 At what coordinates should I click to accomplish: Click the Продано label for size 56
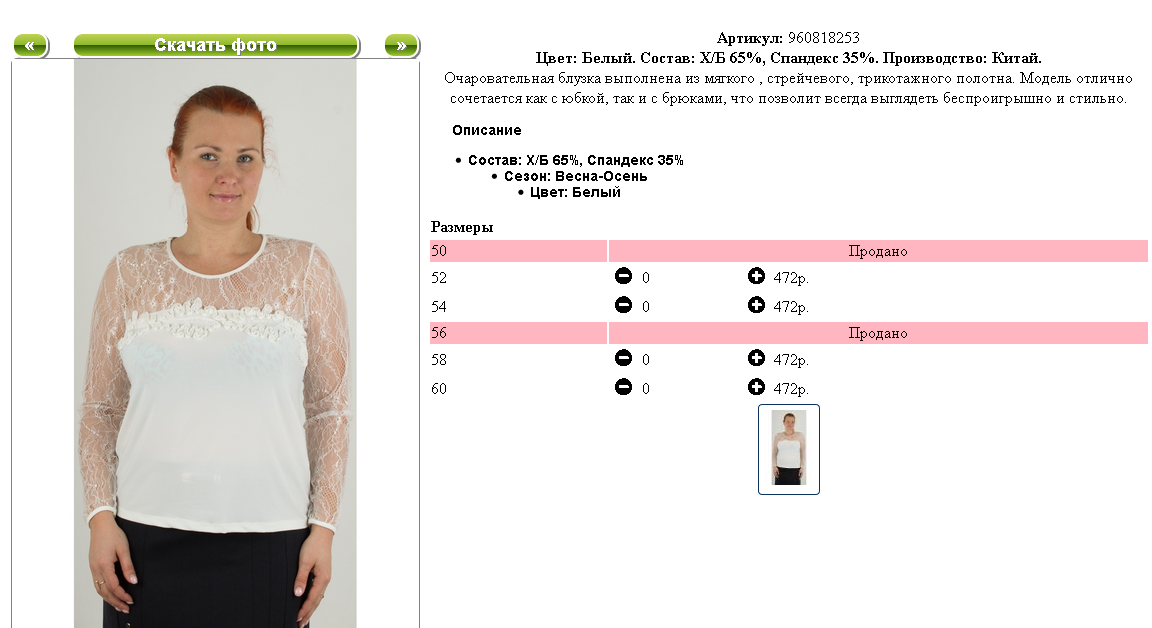[x=878, y=333]
